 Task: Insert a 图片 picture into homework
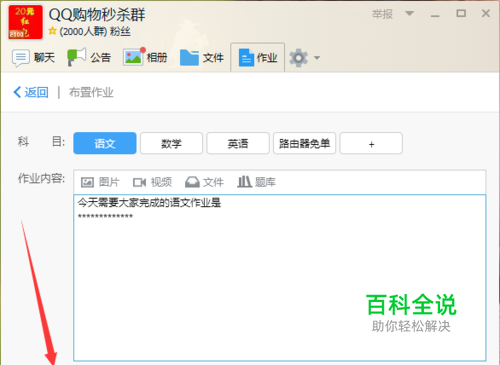click(x=100, y=182)
